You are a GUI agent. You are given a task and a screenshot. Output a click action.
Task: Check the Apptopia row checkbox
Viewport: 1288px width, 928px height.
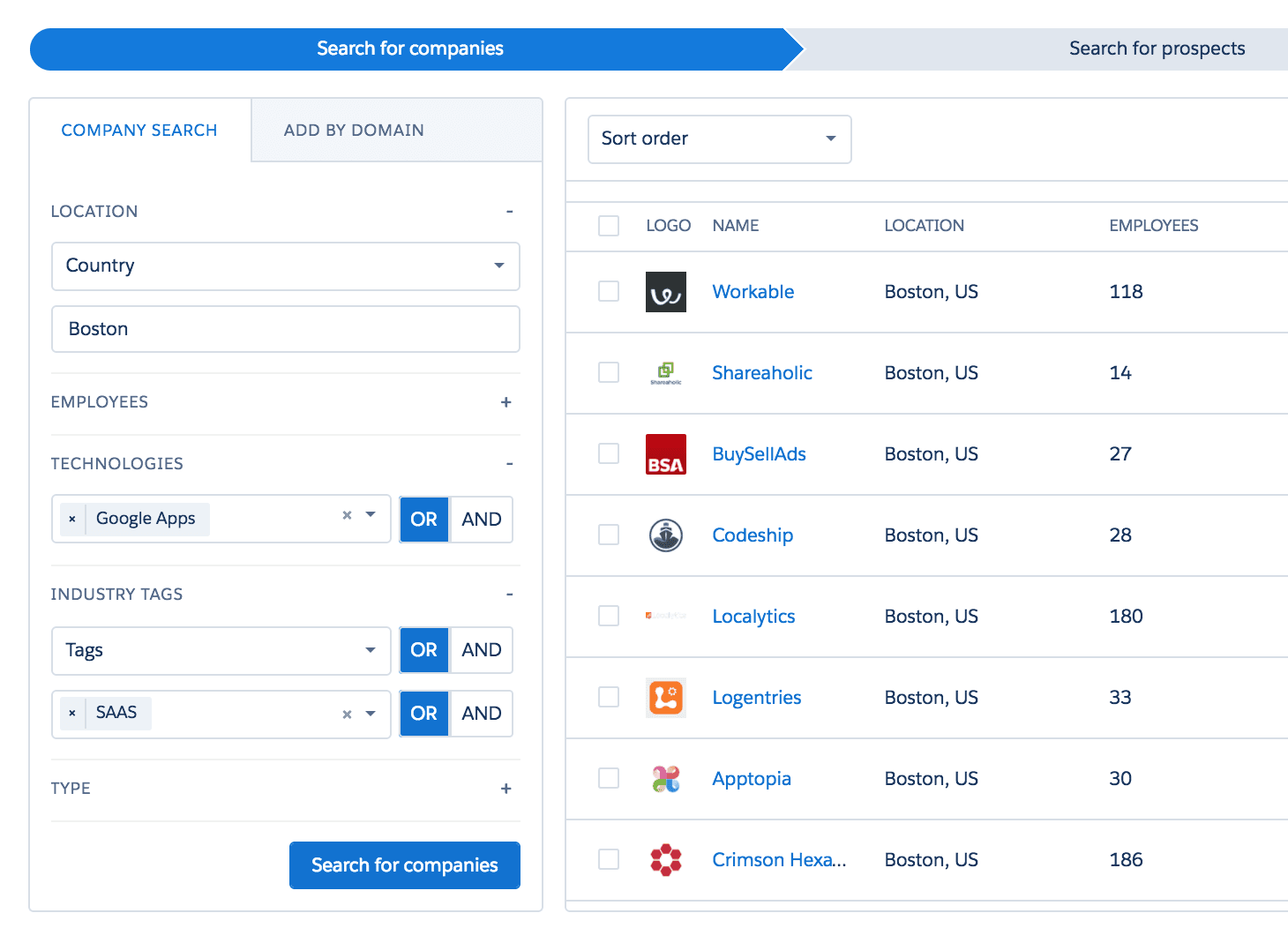[609, 778]
